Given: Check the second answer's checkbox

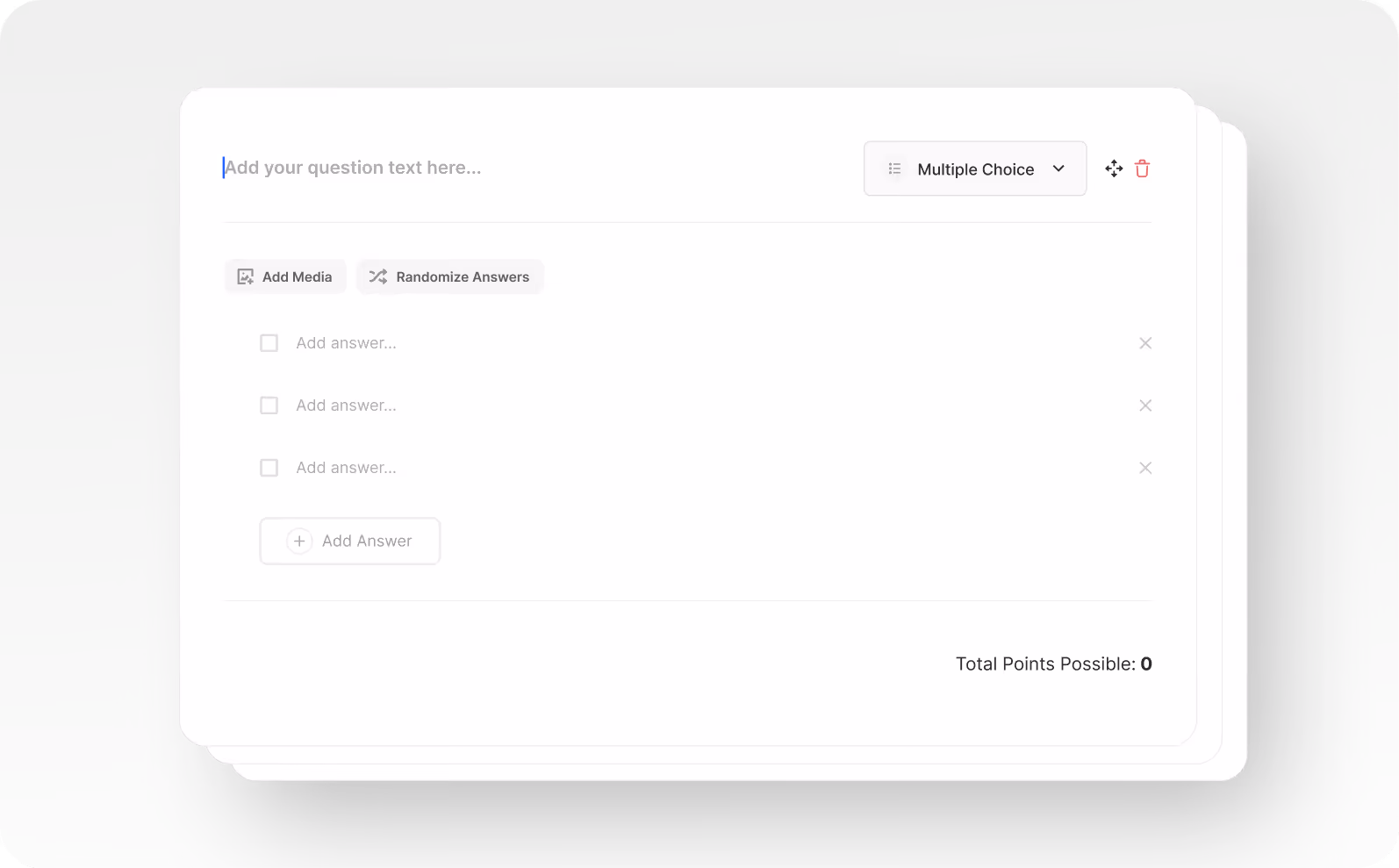Looking at the screenshot, I should click(269, 405).
